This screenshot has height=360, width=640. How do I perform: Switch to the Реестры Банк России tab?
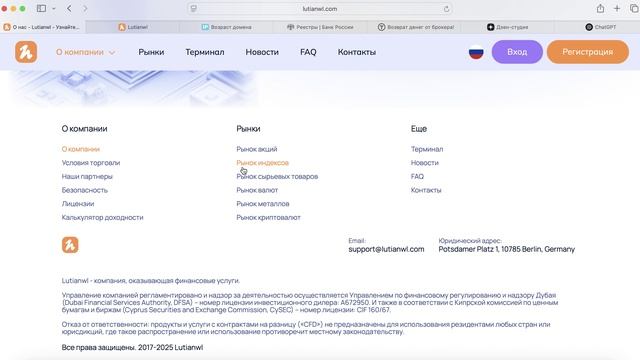(x=320, y=27)
